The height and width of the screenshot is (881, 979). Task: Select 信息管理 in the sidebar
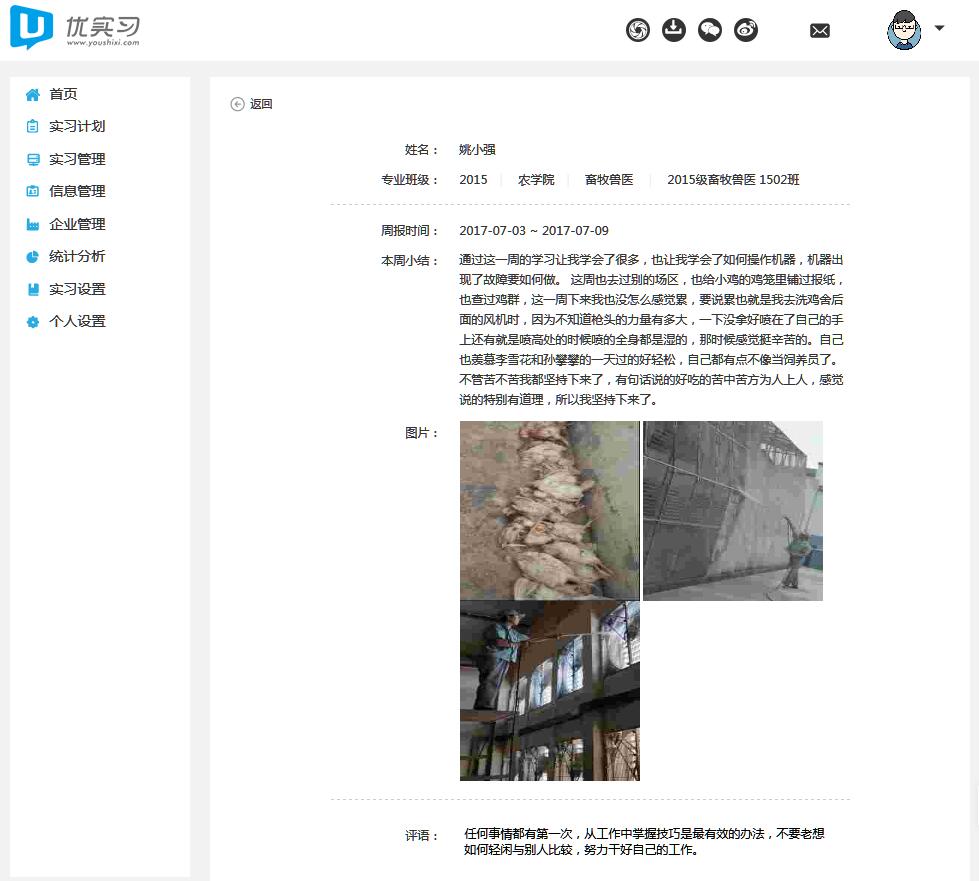[x=77, y=191]
